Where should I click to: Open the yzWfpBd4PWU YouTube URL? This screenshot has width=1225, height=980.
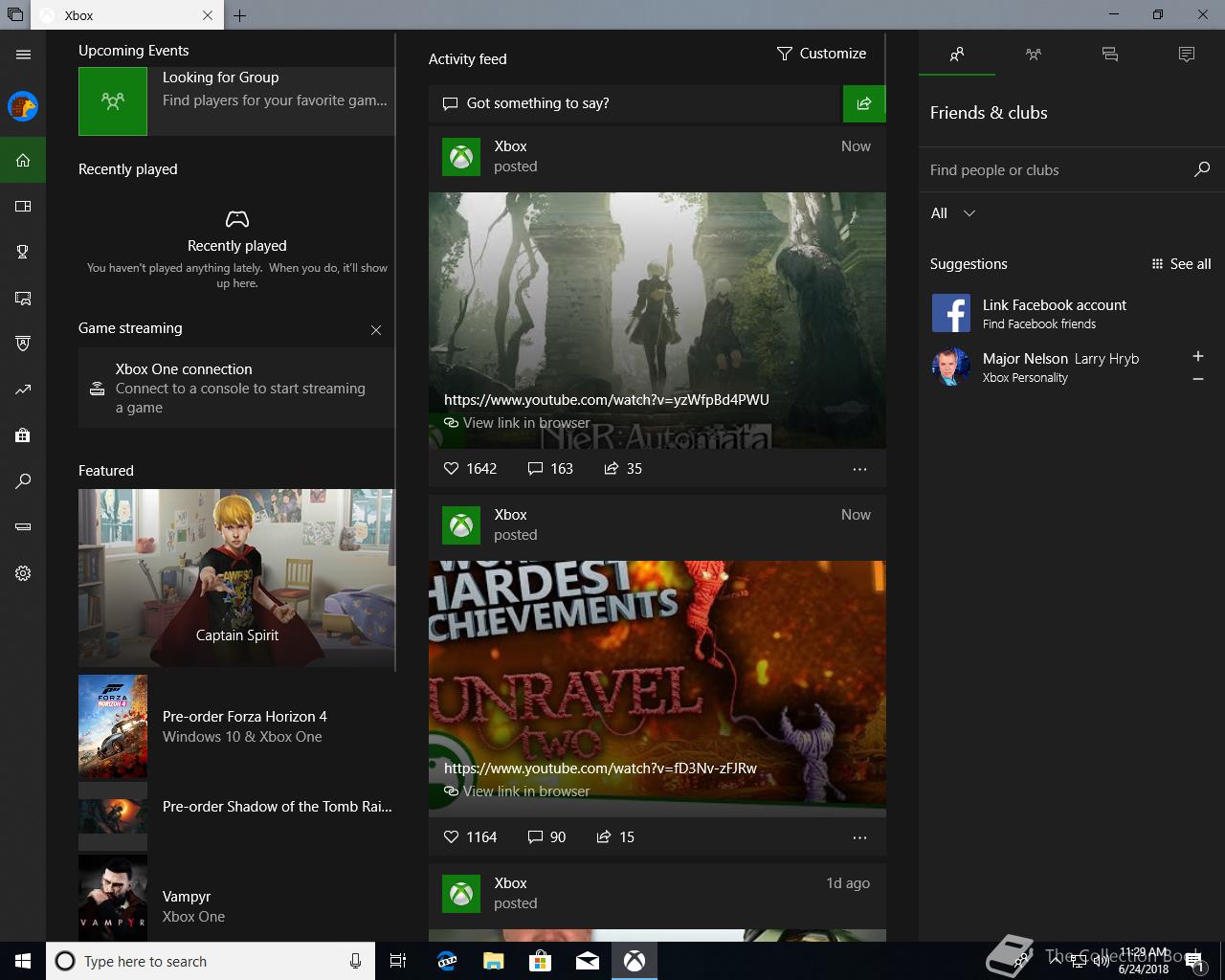pos(607,400)
